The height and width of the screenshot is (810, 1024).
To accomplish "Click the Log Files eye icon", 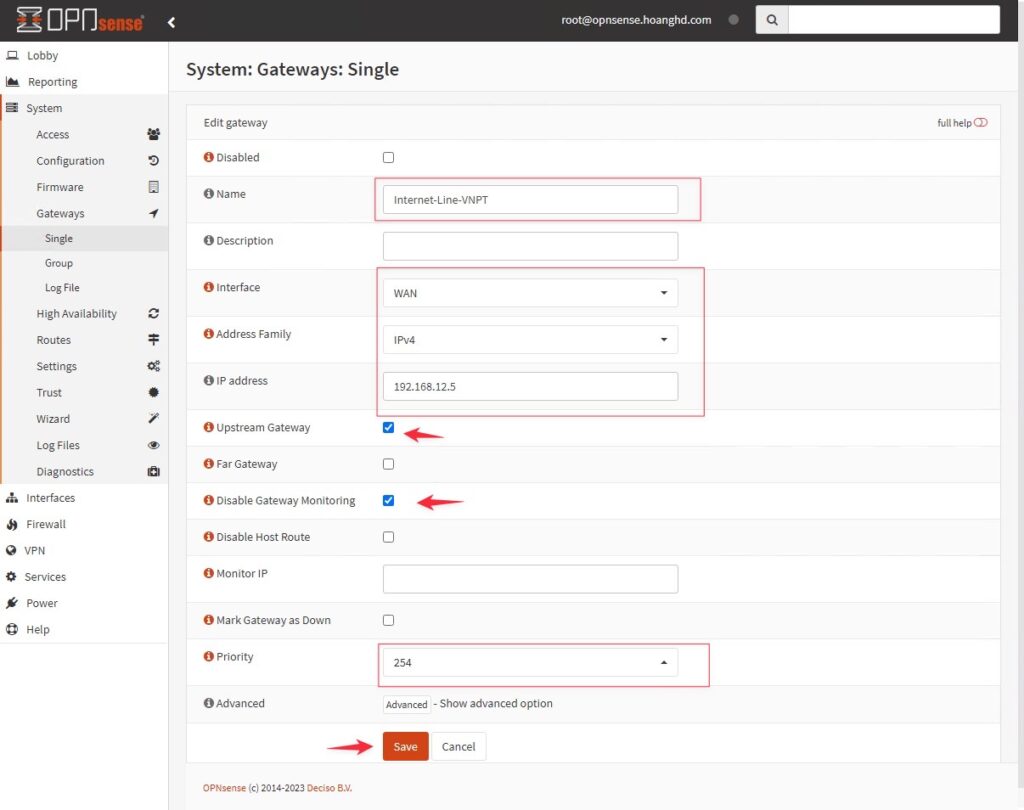I will 153,445.
